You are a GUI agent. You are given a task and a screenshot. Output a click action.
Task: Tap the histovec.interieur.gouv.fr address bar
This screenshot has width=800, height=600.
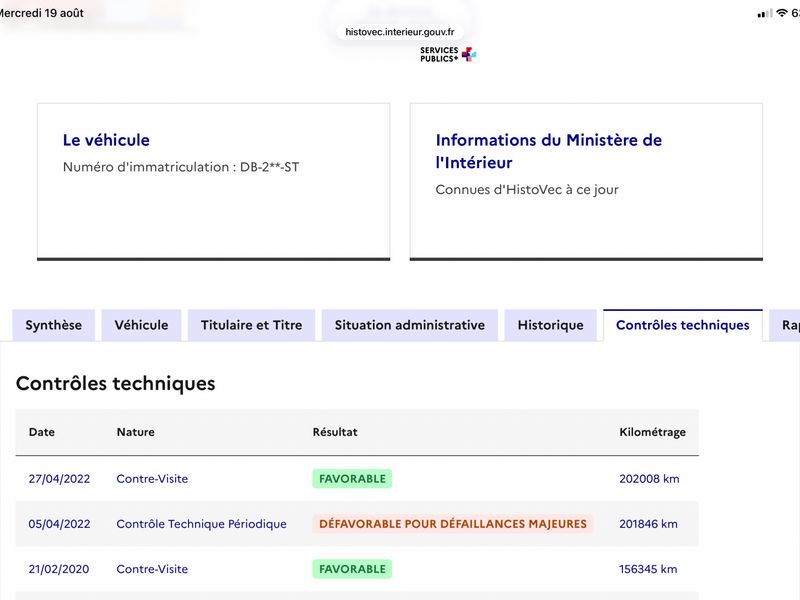[399, 32]
